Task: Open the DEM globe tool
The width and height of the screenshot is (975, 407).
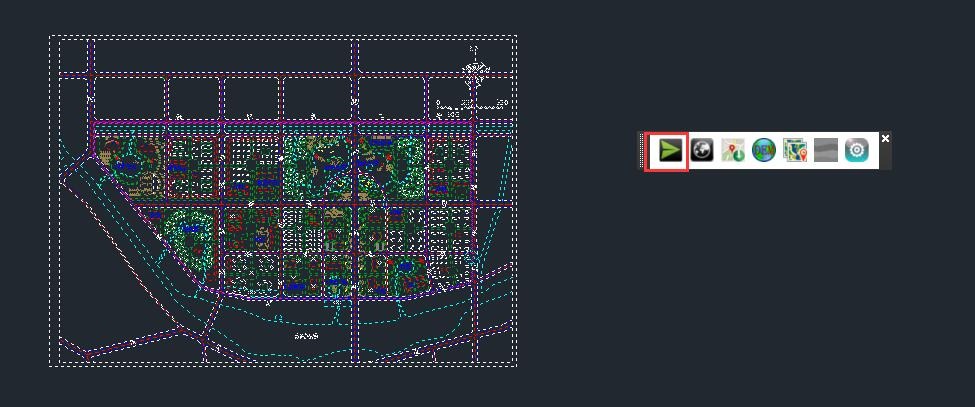Action: [764, 150]
